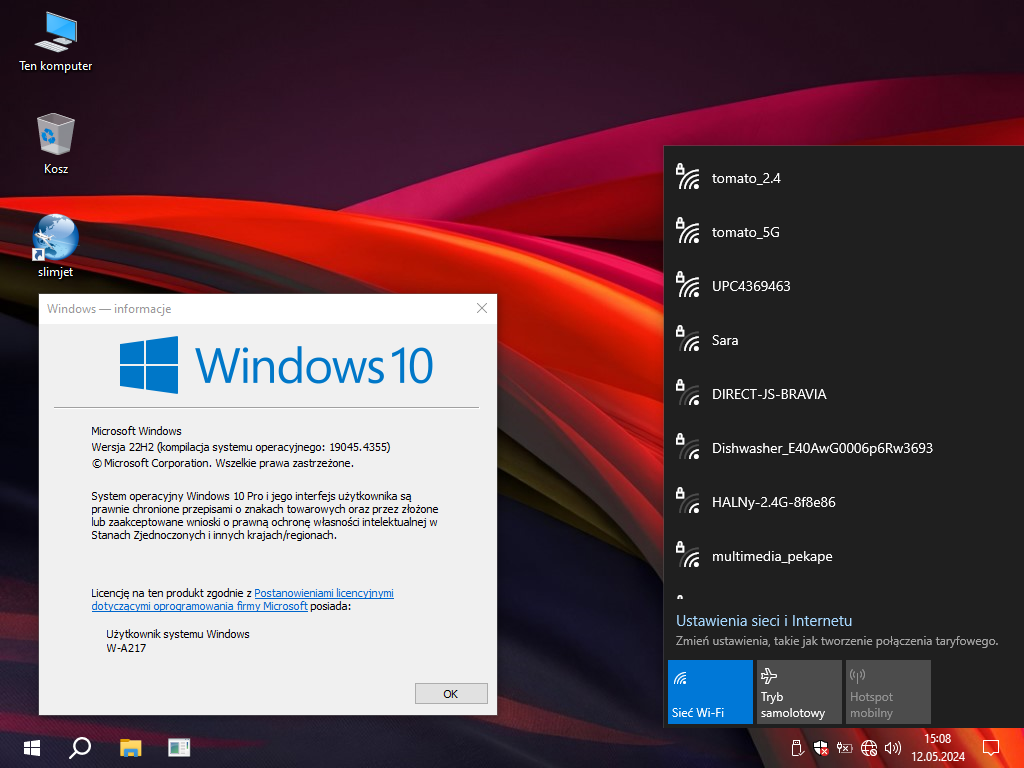
Task: Toggle the Hotspot mobilny tile
Action: [888, 692]
